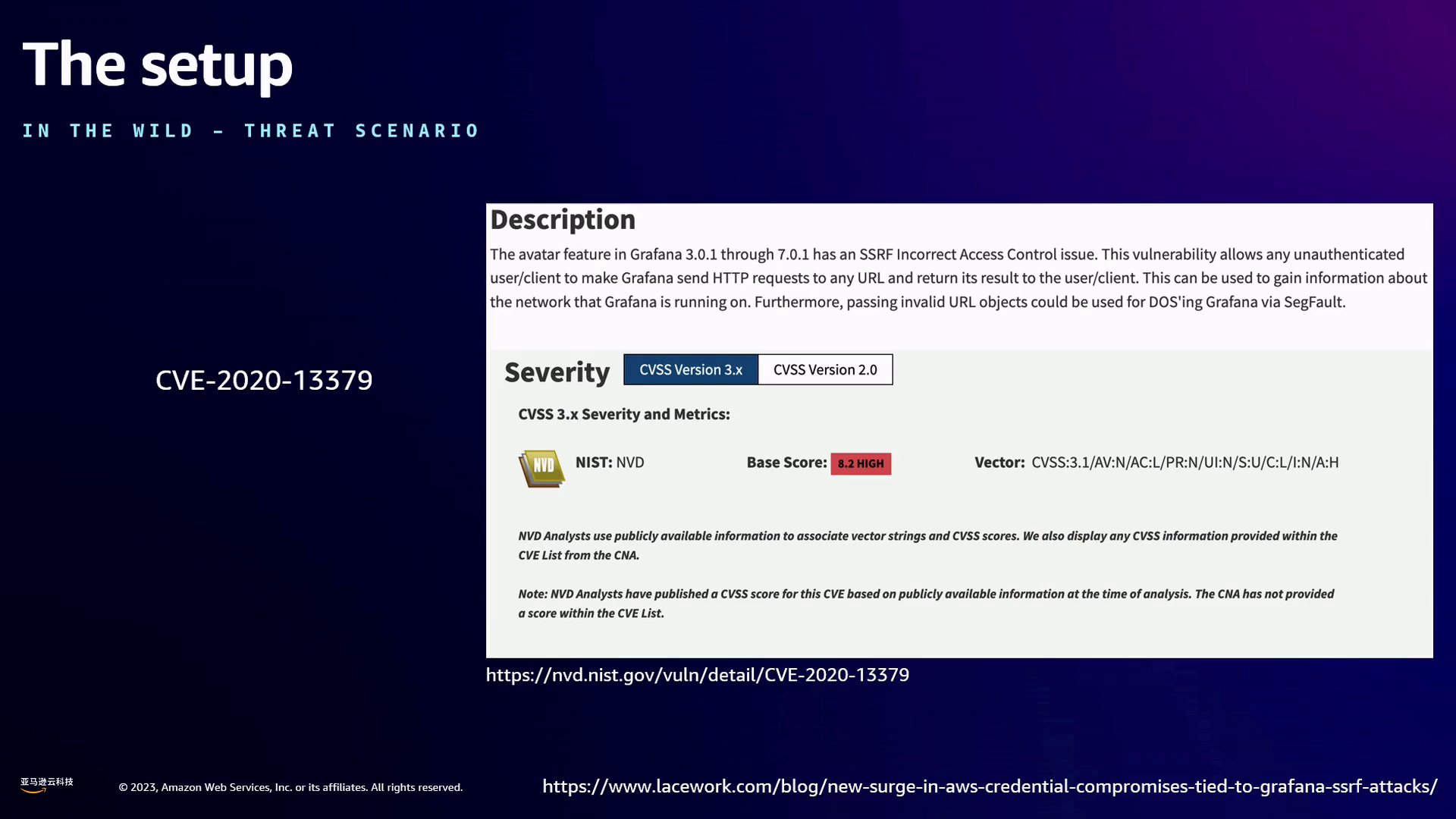Click the Amazon Web Services logo in footer

click(x=46, y=785)
